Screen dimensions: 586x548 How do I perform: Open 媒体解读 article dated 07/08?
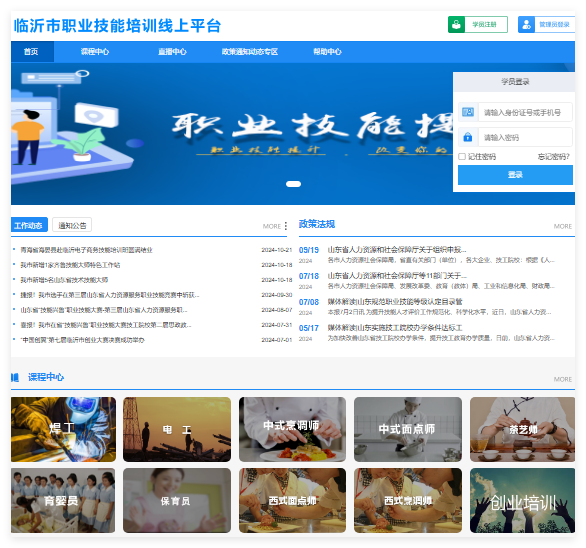click(x=395, y=301)
